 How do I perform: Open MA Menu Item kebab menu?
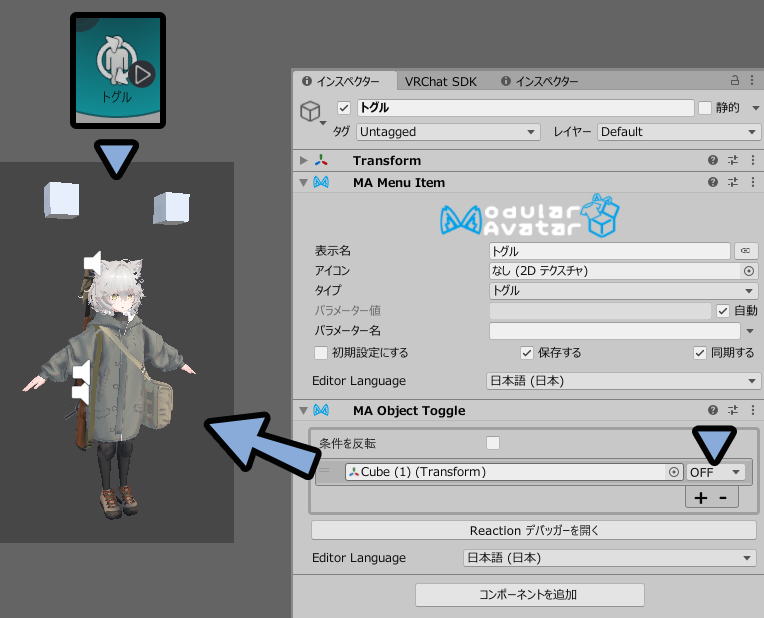[x=753, y=182]
